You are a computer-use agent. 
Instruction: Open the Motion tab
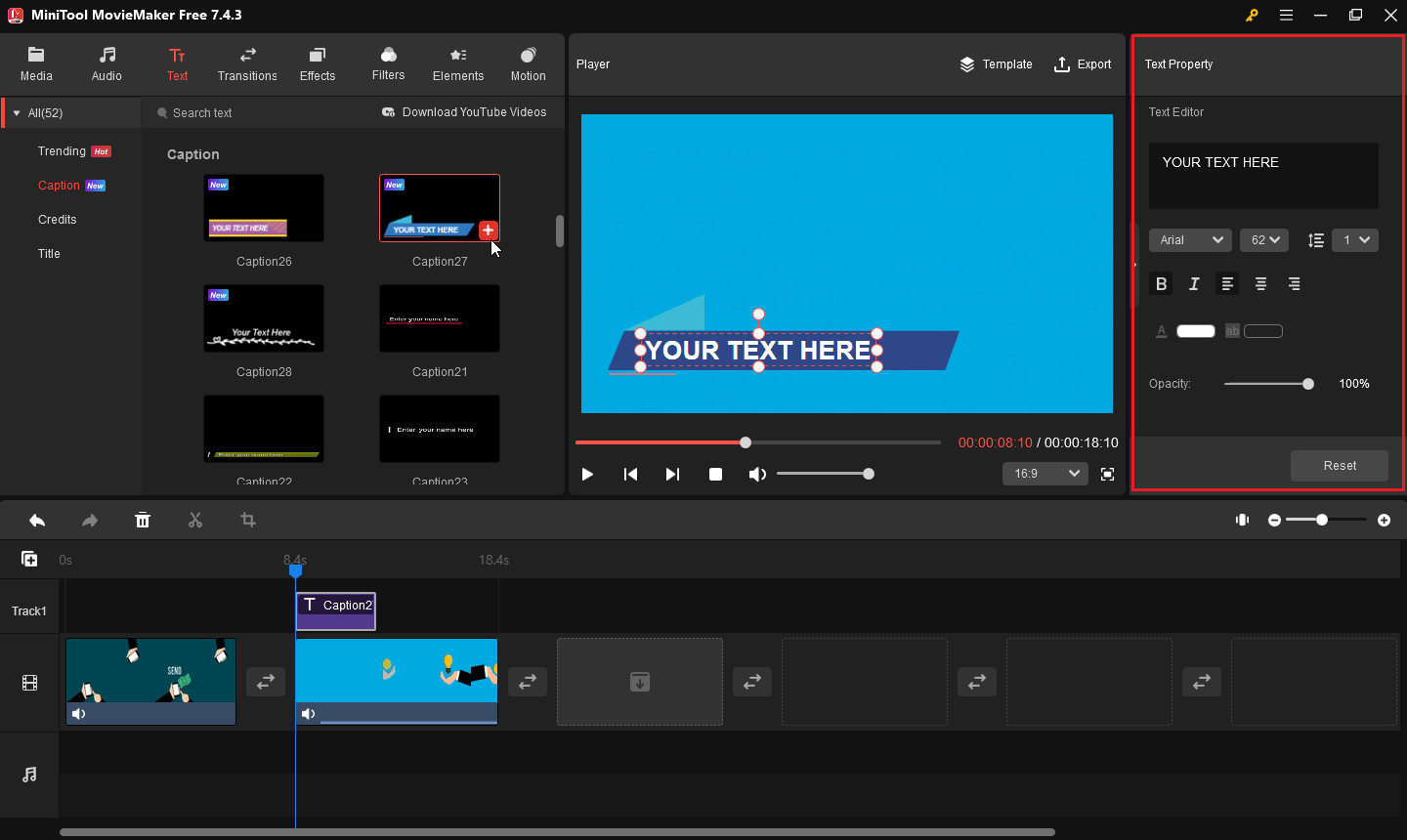[x=528, y=63]
